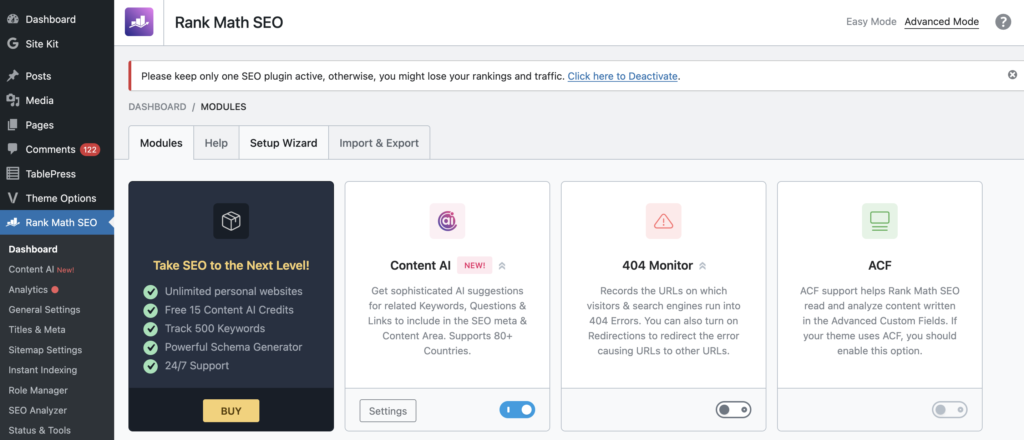Viewport: 1024px width, 440px height.
Task: Click the 'Track 500 Keywords' feature text
Action: point(215,328)
